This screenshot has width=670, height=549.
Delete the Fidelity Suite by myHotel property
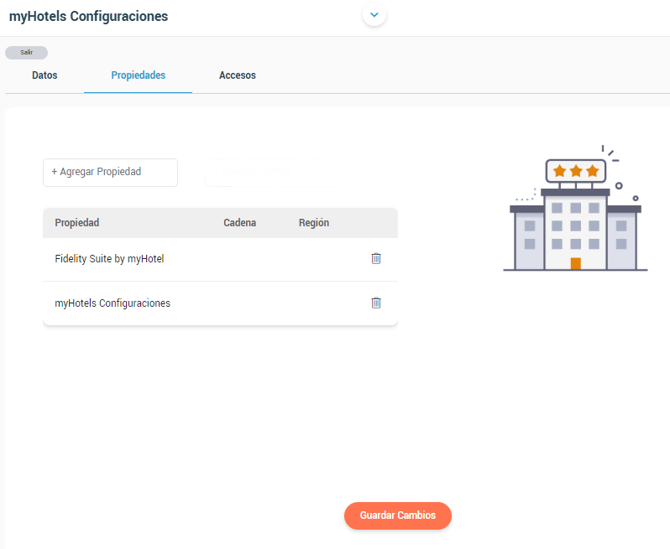pyautogui.click(x=376, y=258)
